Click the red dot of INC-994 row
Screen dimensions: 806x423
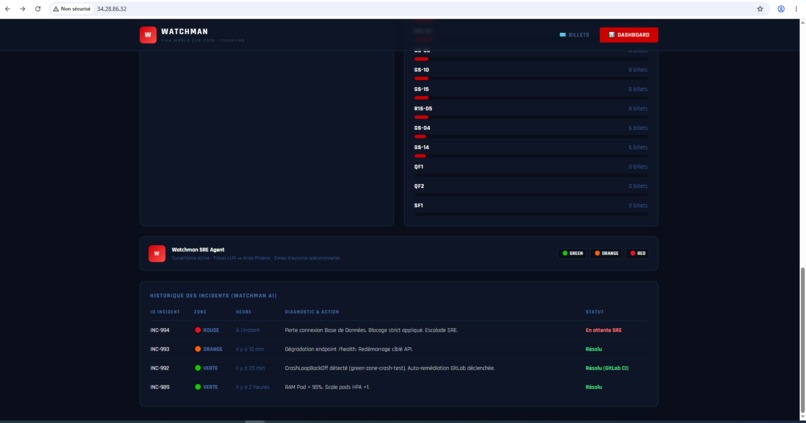pyautogui.click(x=198, y=330)
